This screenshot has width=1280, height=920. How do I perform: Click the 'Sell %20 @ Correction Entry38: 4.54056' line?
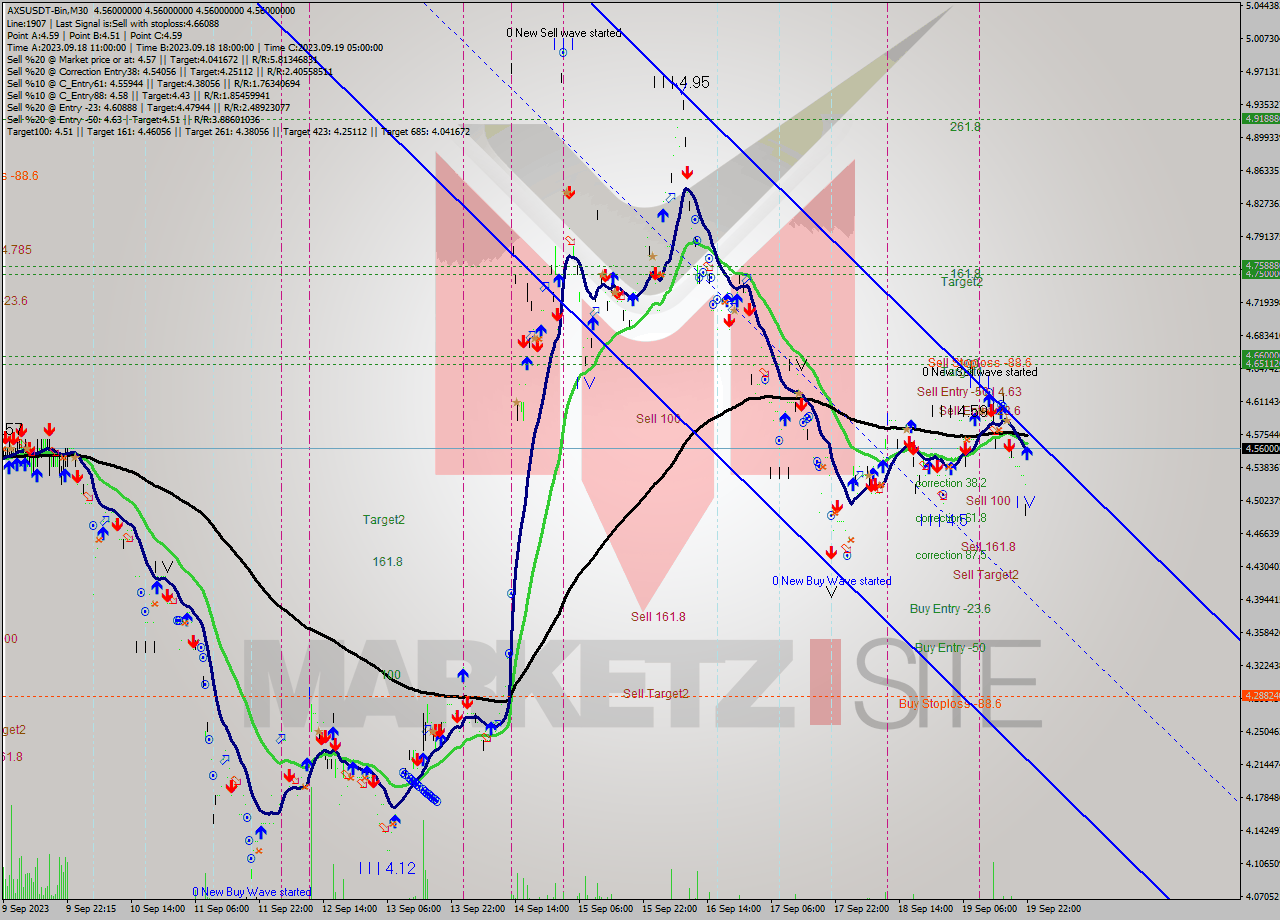(169, 71)
